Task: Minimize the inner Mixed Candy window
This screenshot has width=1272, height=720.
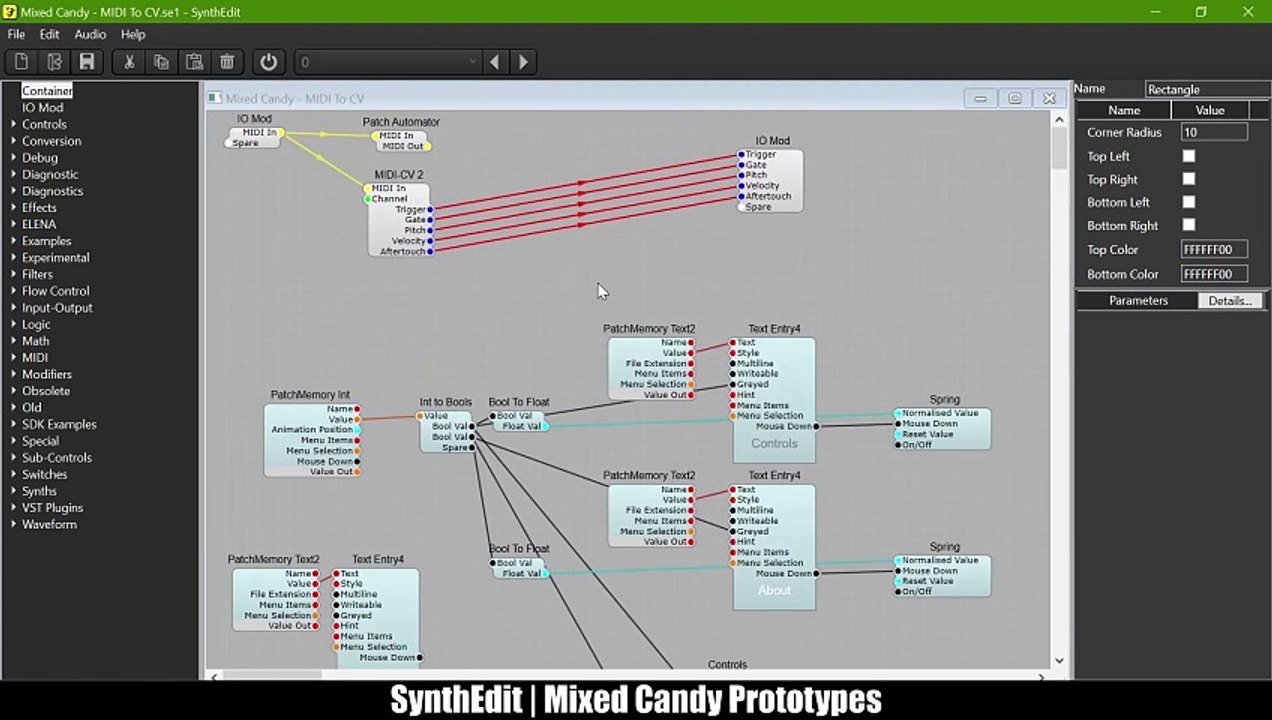Action: [980, 98]
